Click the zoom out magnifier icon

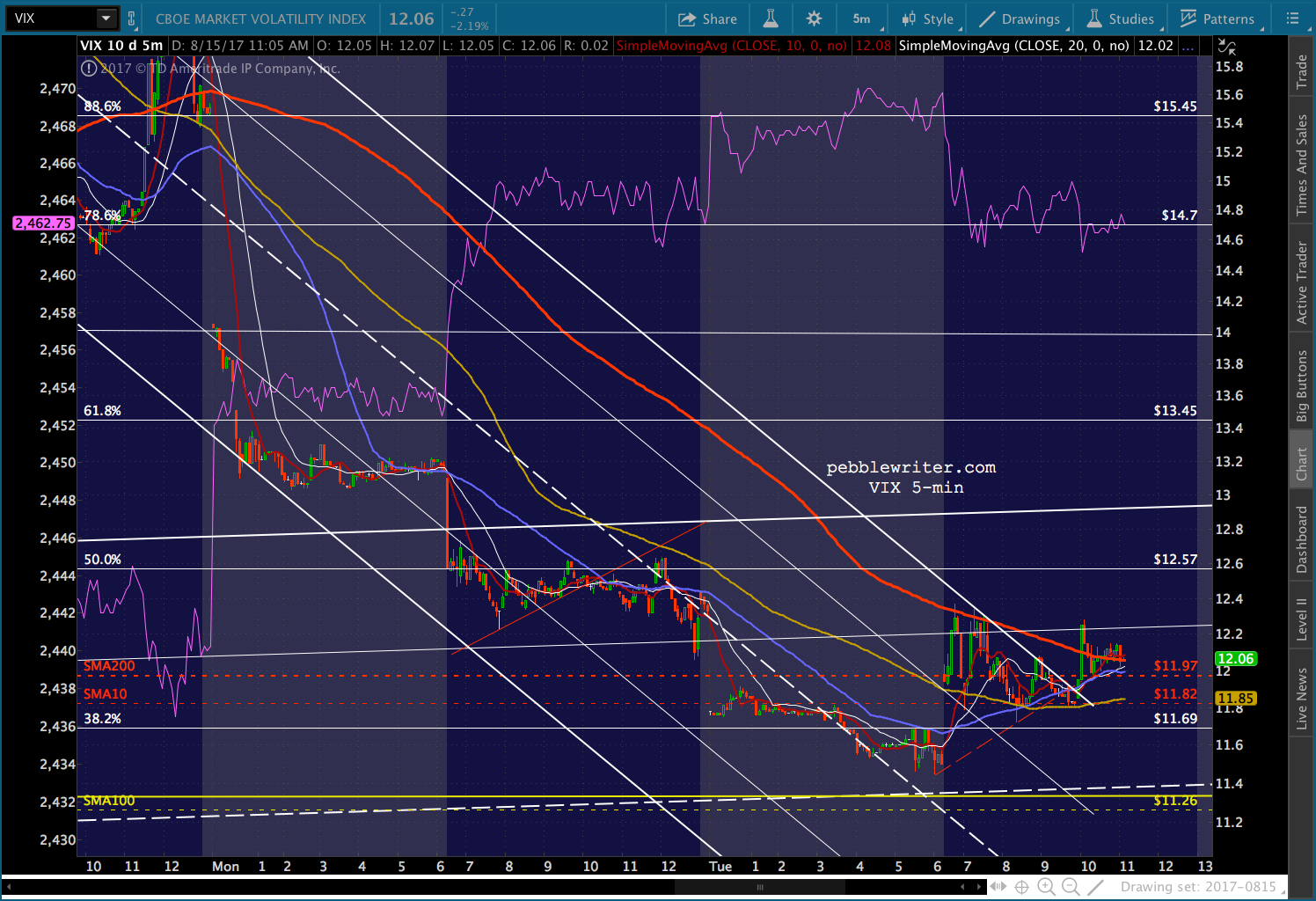[x=1071, y=887]
